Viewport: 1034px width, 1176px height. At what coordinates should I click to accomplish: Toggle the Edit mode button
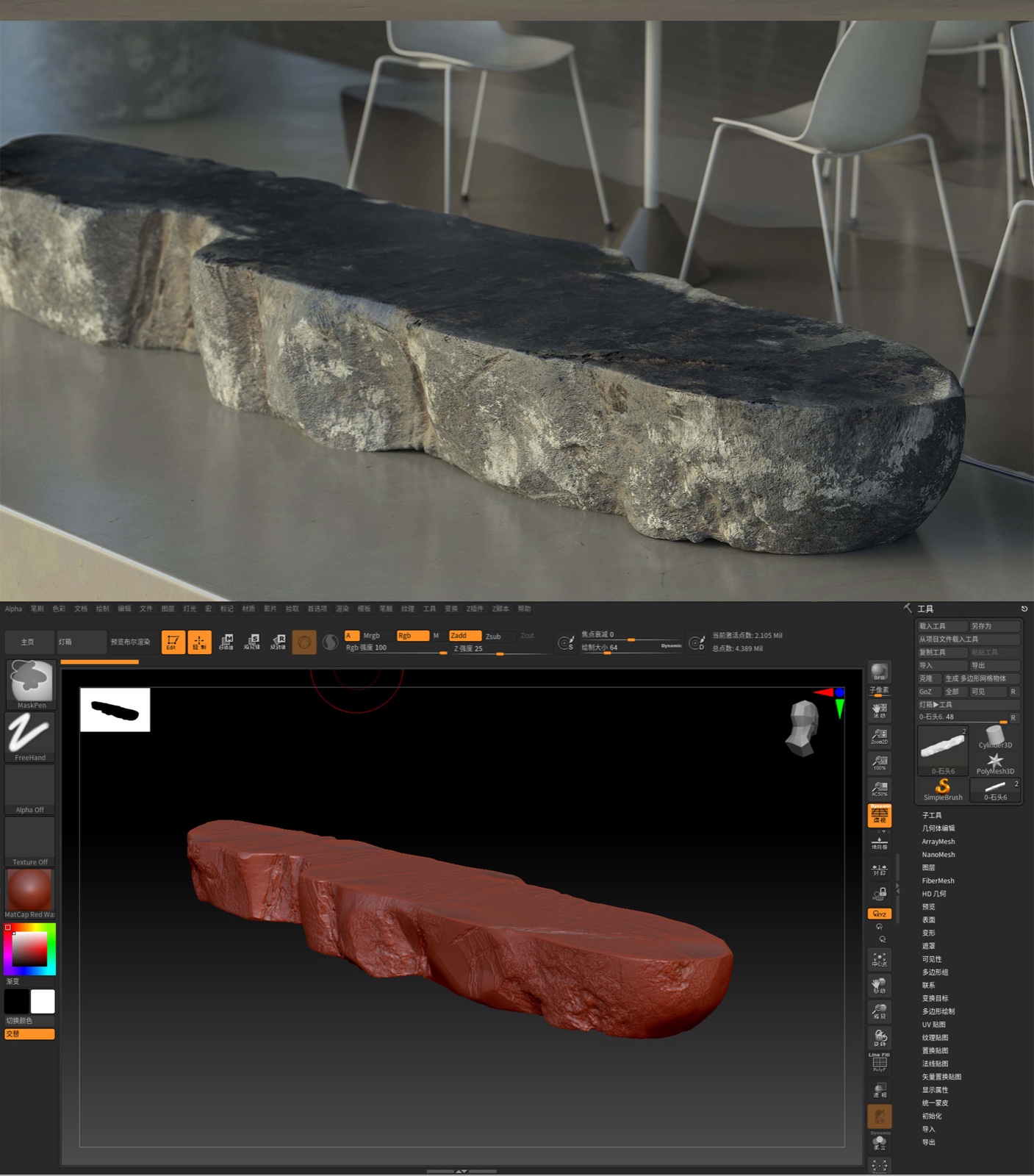tap(173, 642)
